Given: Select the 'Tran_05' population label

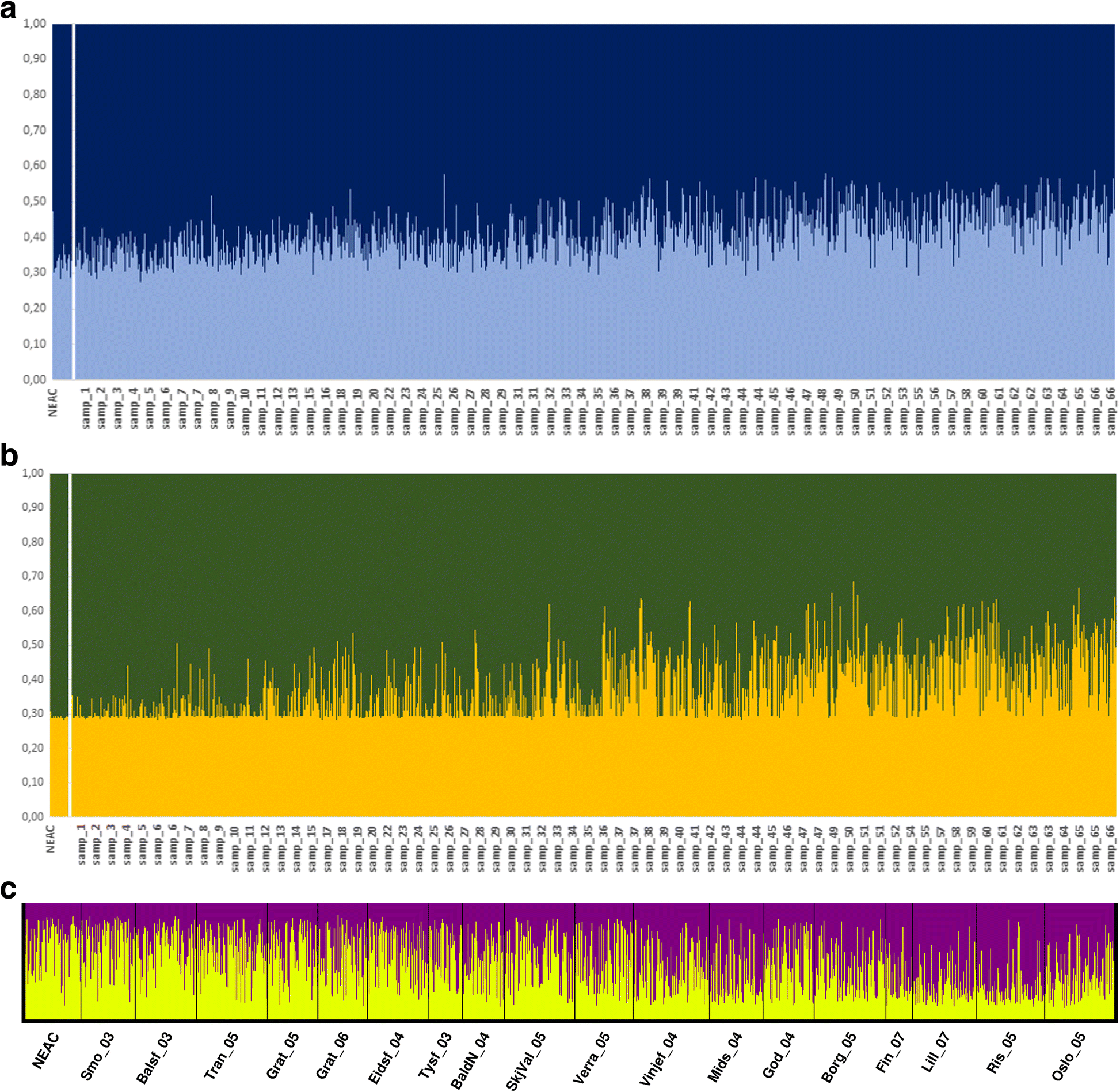Looking at the screenshot, I should (x=222, y=1056).
